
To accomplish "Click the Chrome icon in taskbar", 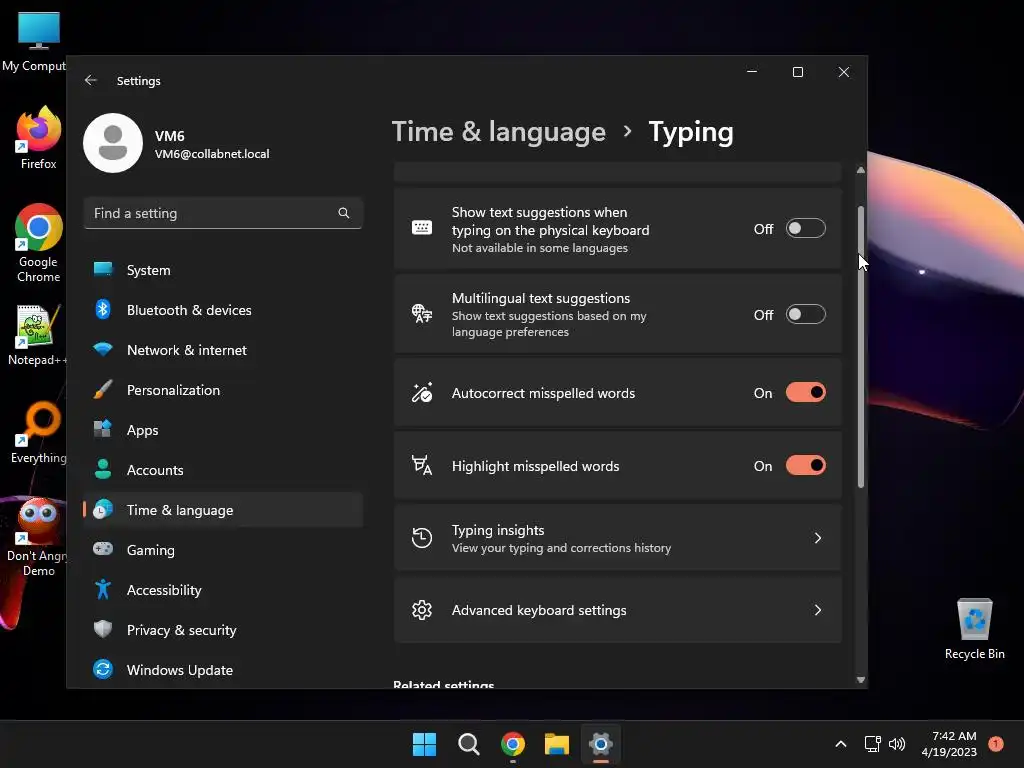I will tap(513, 744).
